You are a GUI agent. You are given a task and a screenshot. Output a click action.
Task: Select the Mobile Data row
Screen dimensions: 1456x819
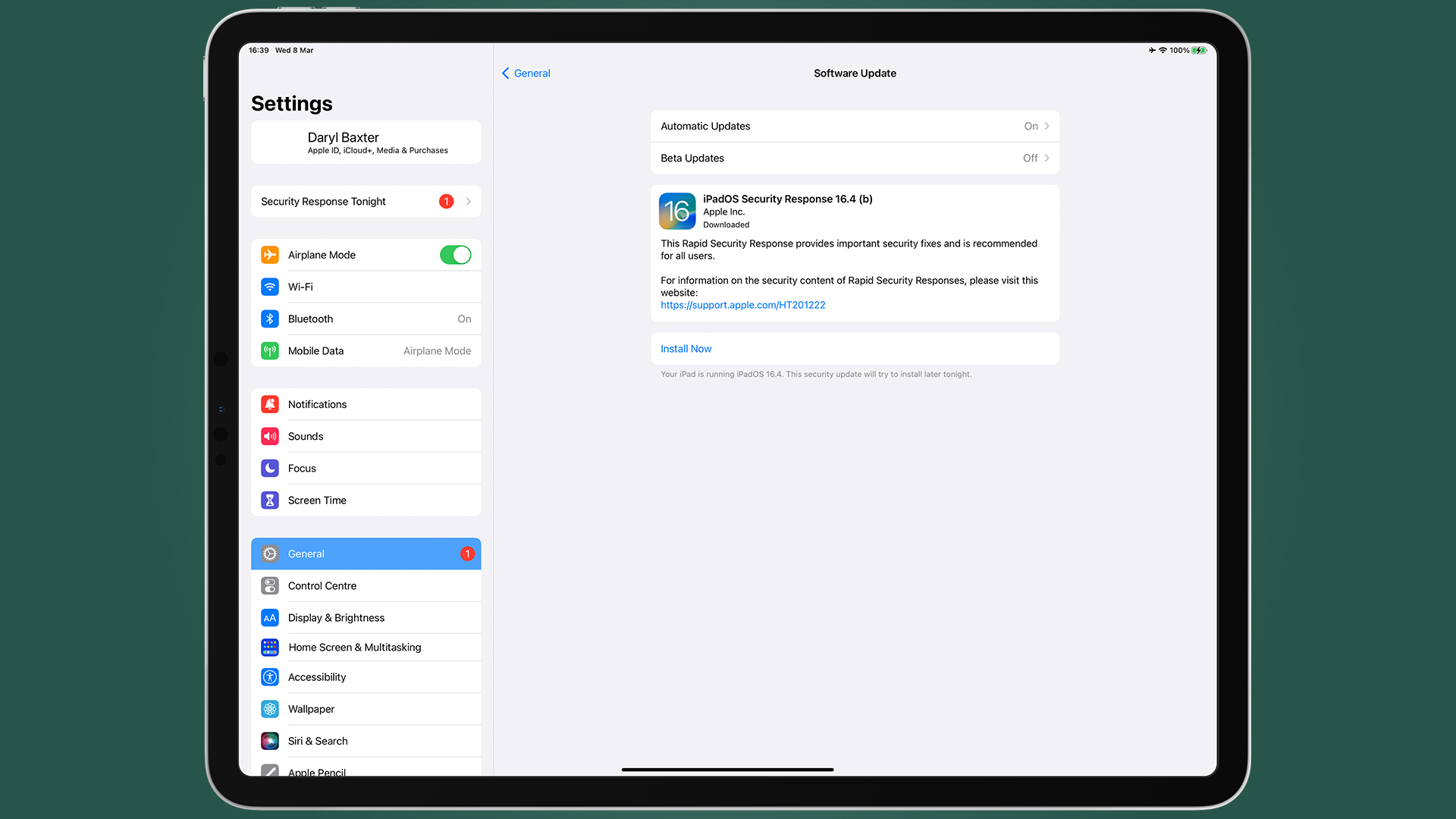pos(366,350)
